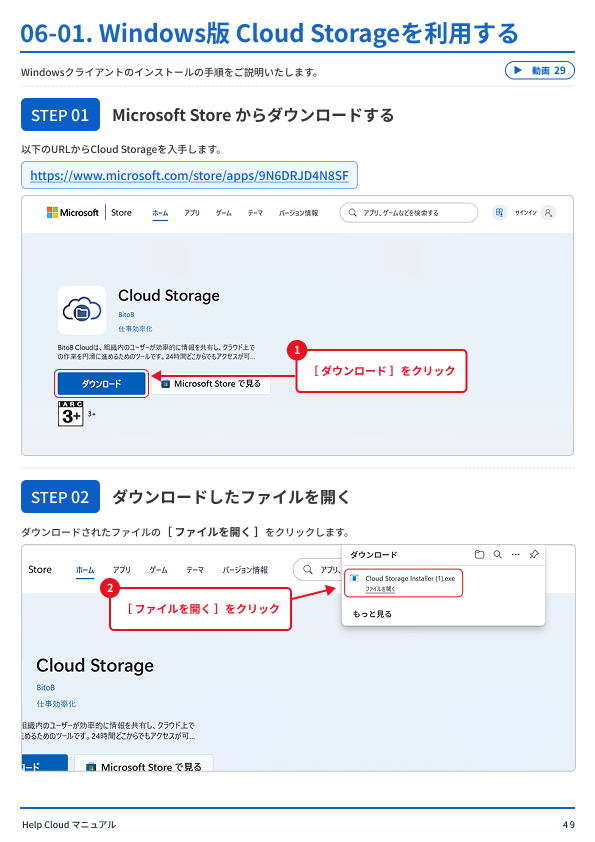The height and width of the screenshot is (842, 595).
Task: Click Microsoft Store で見る button in STEP 01
Action: (x=211, y=384)
